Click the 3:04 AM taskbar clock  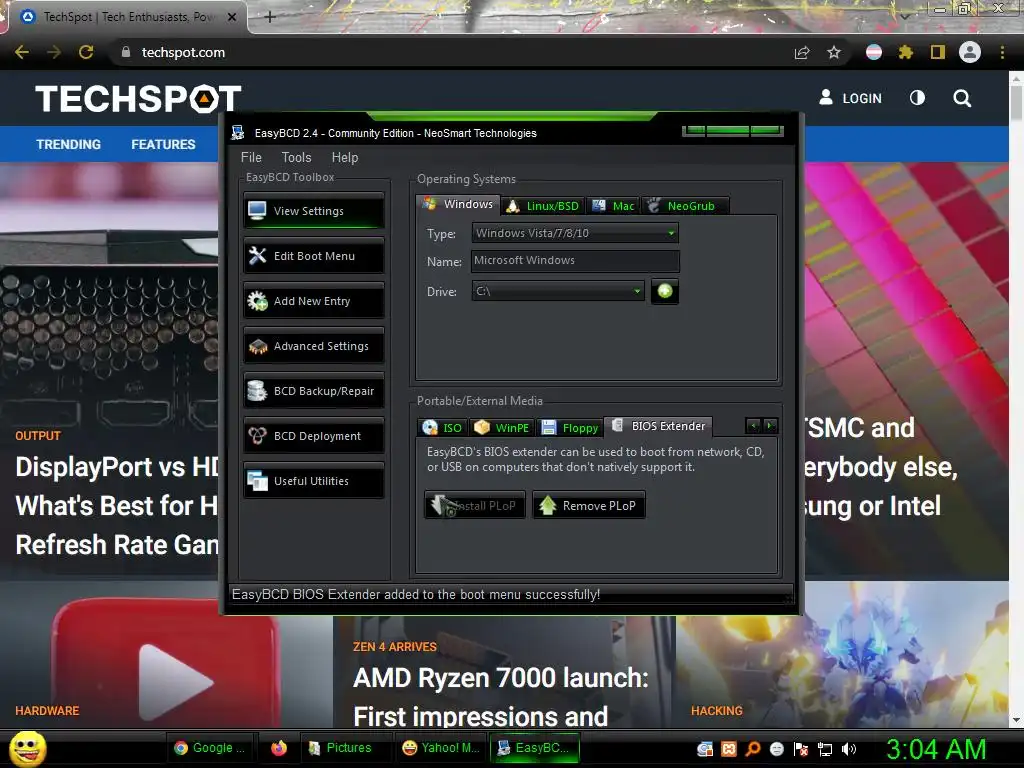pos(936,749)
